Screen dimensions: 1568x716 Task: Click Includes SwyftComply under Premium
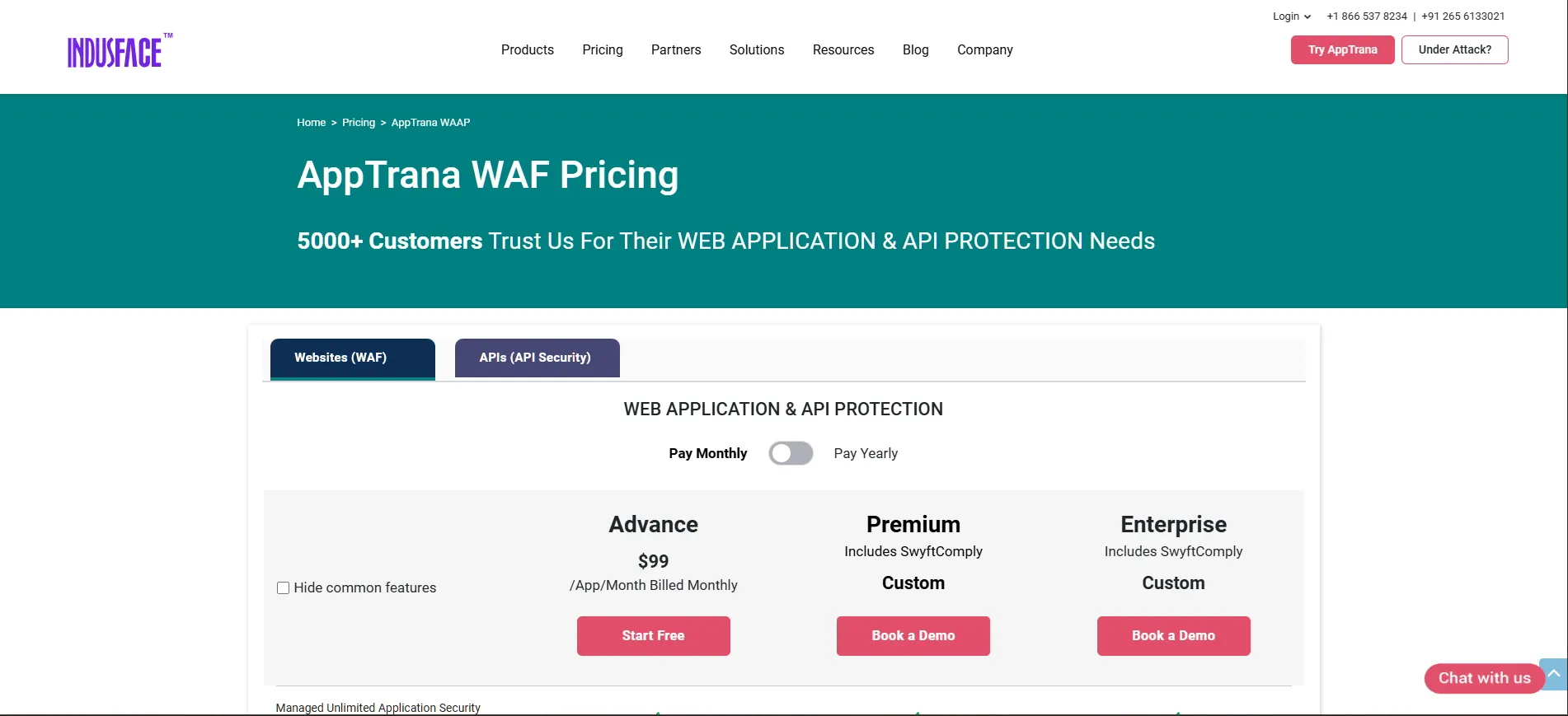913,551
